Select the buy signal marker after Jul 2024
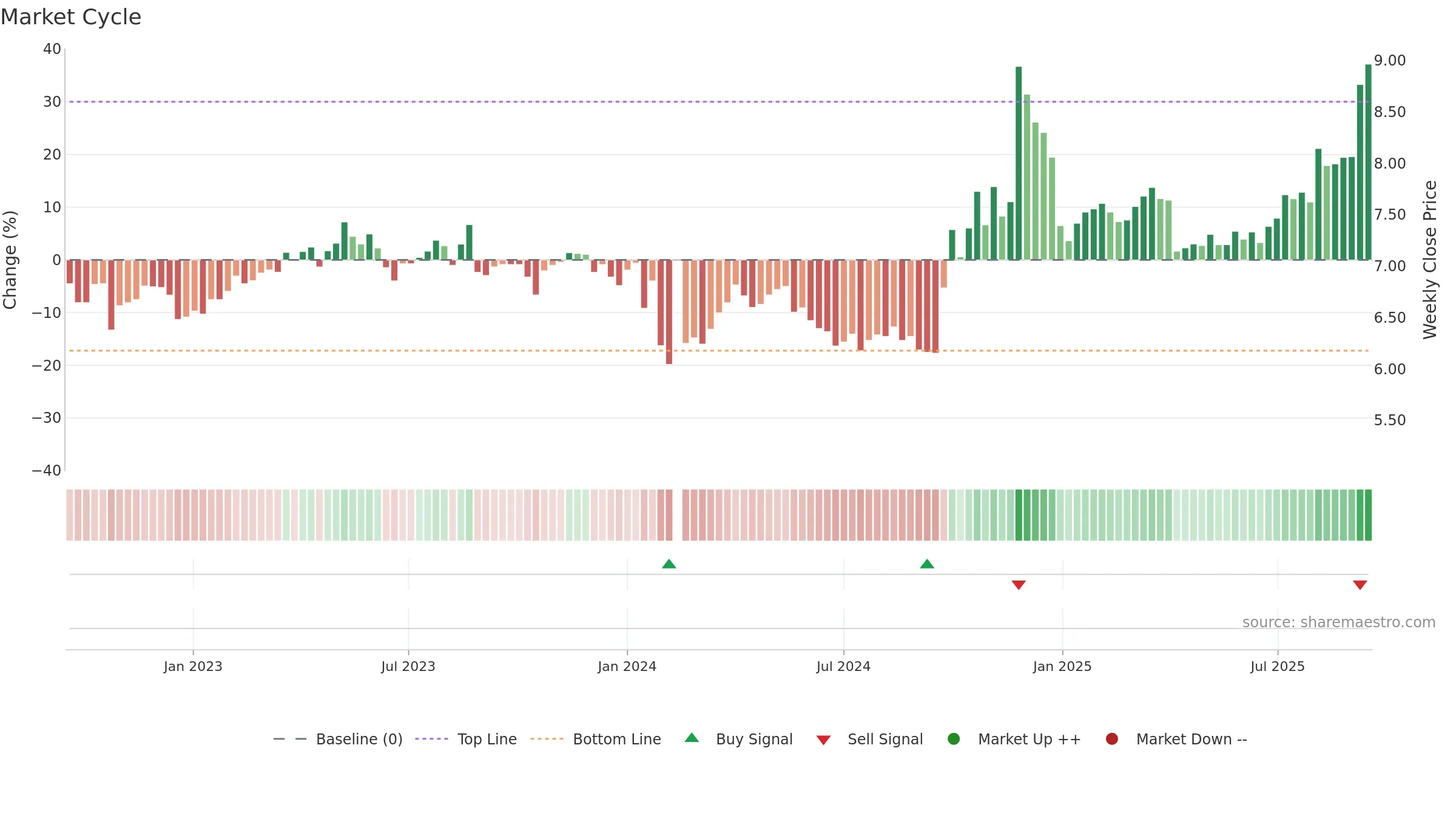Screen dimensions: 1456x819 [x=927, y=564]
